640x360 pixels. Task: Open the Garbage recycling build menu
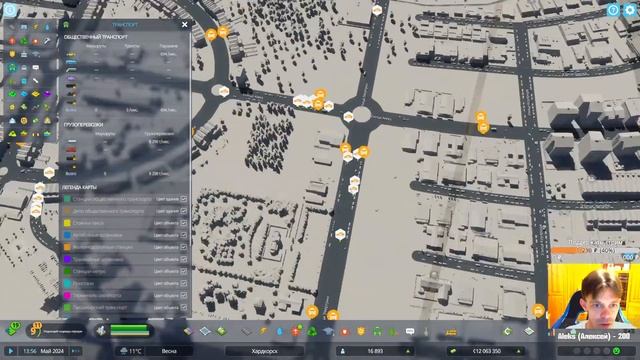tap(312, 331)
